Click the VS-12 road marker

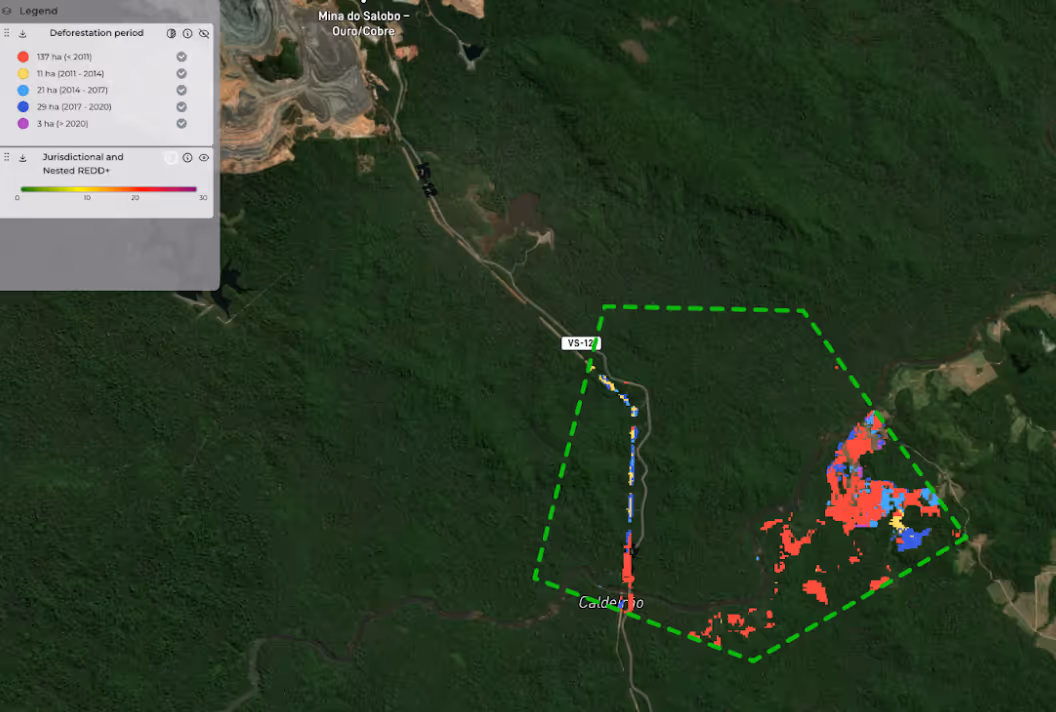580,342
